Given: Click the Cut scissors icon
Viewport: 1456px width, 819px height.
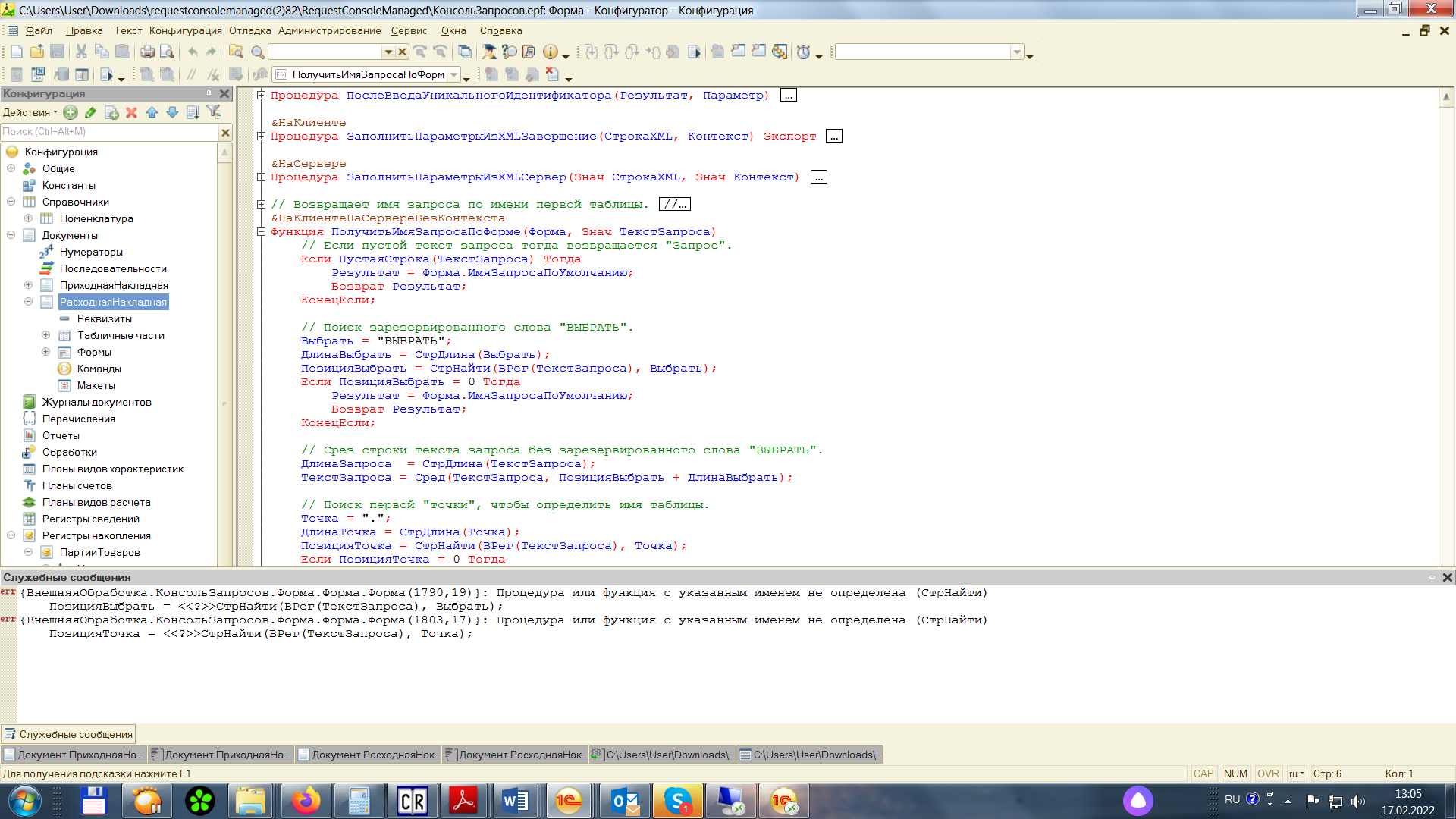Looking at the screenshot, I should [81, 52].
